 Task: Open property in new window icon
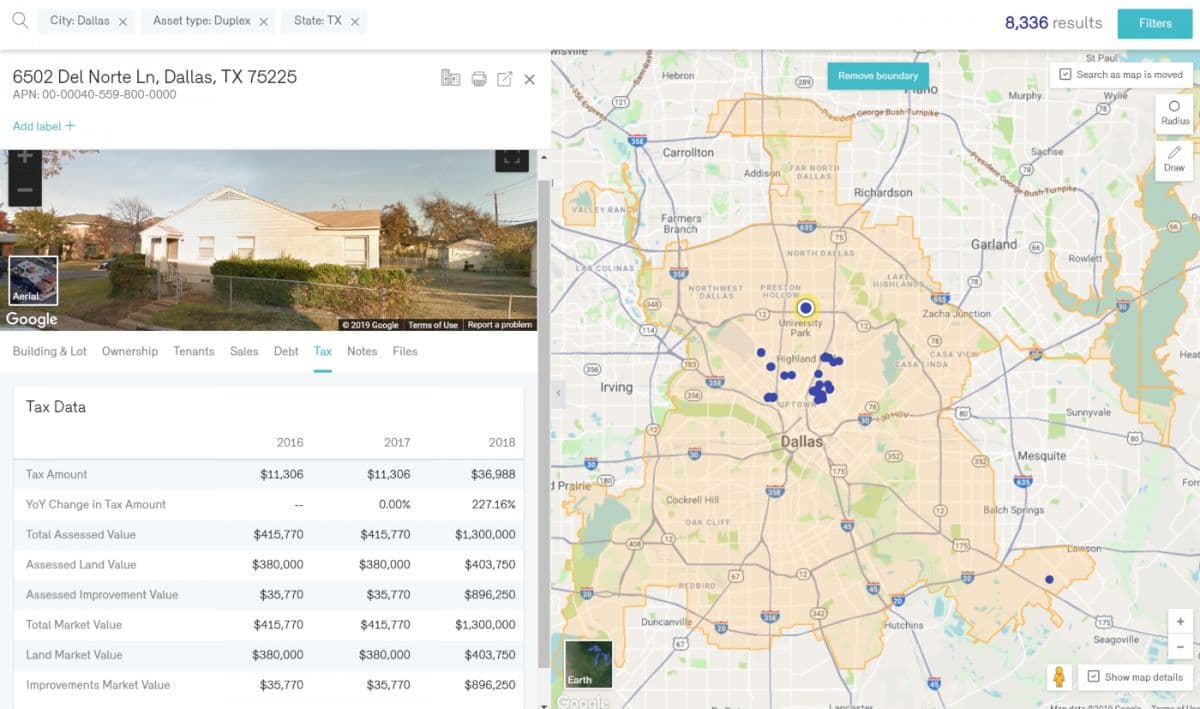505,79
